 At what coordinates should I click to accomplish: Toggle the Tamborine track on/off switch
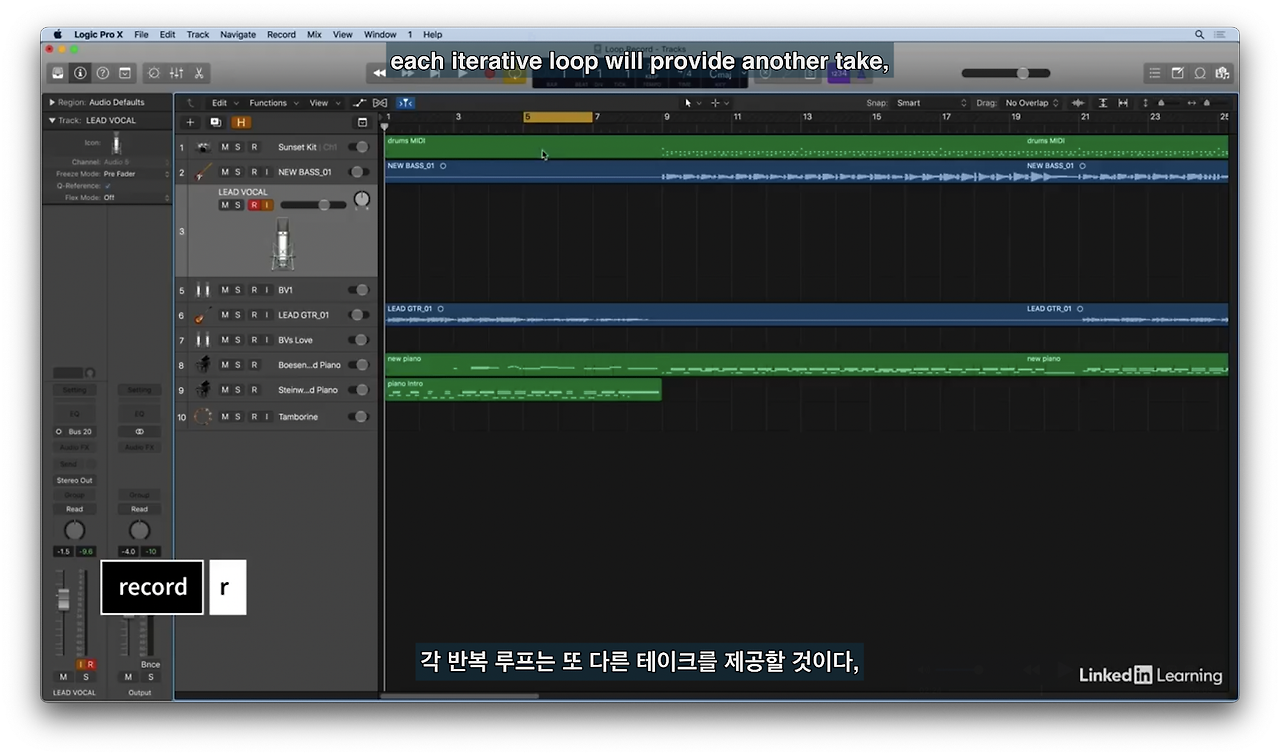(x=358, y=416)
